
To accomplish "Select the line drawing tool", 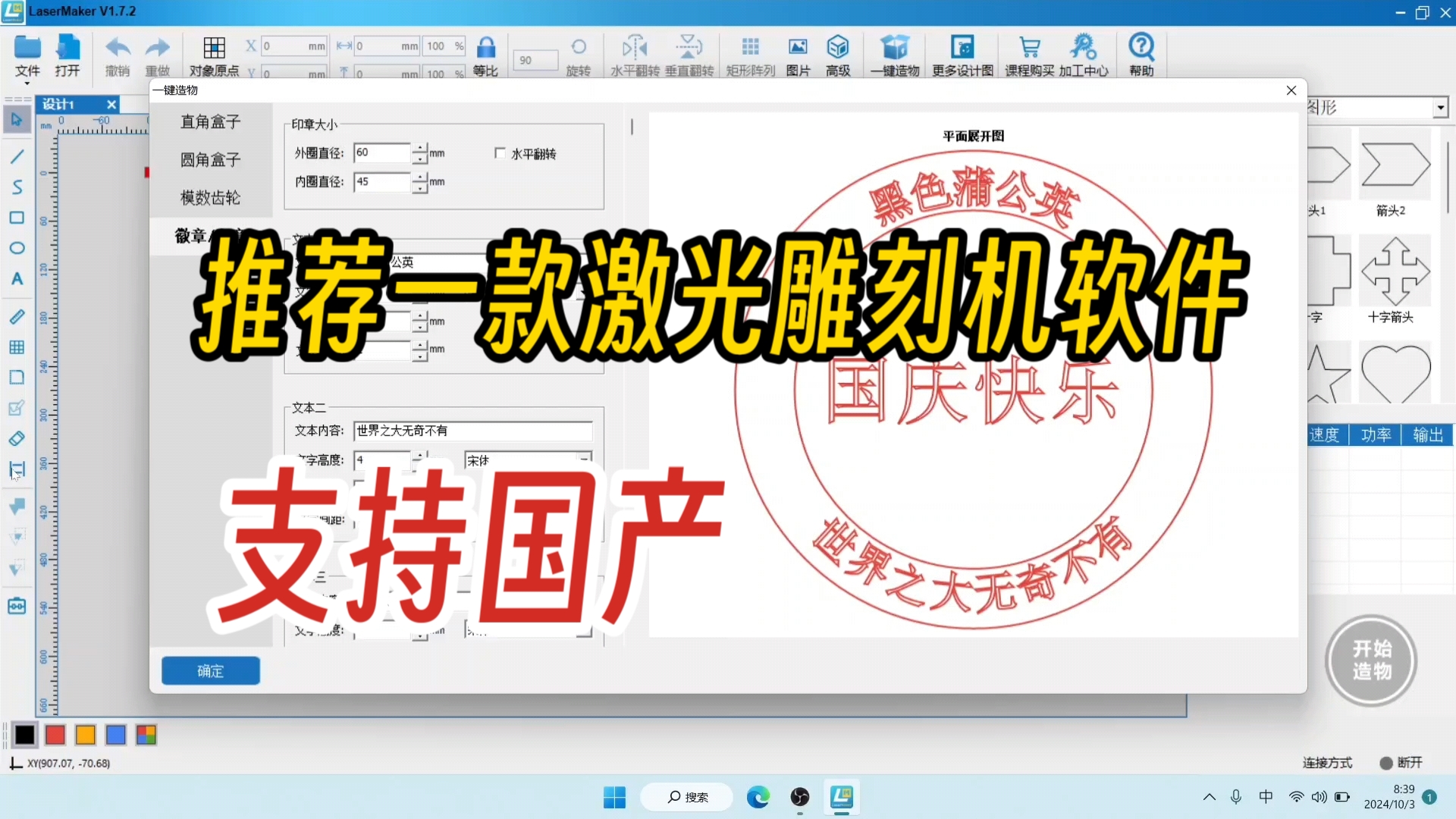I will click(x=17, y=157).
